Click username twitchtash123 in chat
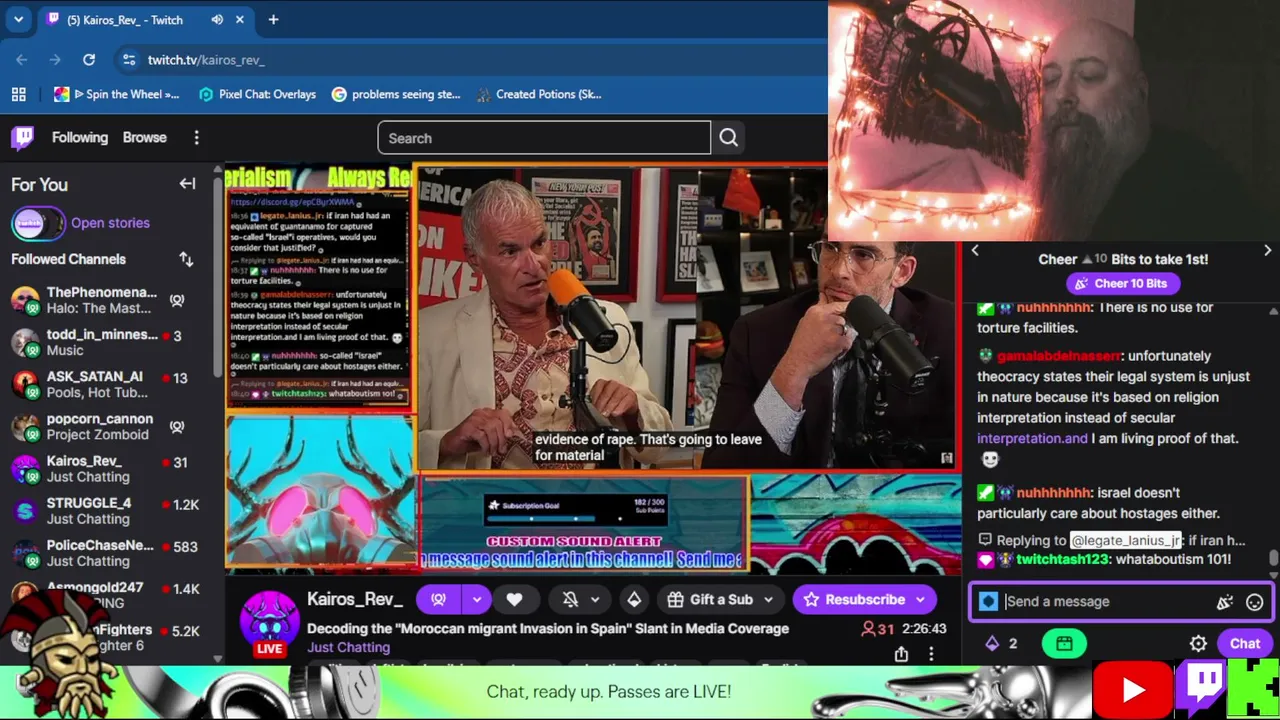1280x720 pixels. (x=1063, y=559)
